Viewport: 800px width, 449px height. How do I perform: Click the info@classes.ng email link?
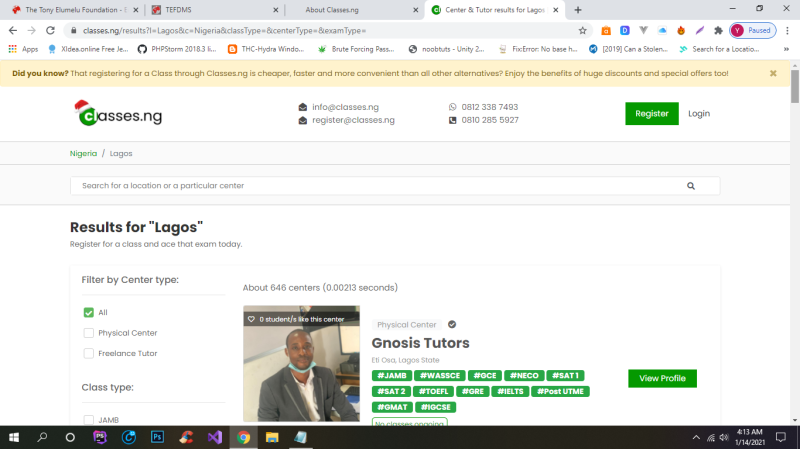pyautogui.click(x=345, y=107)
